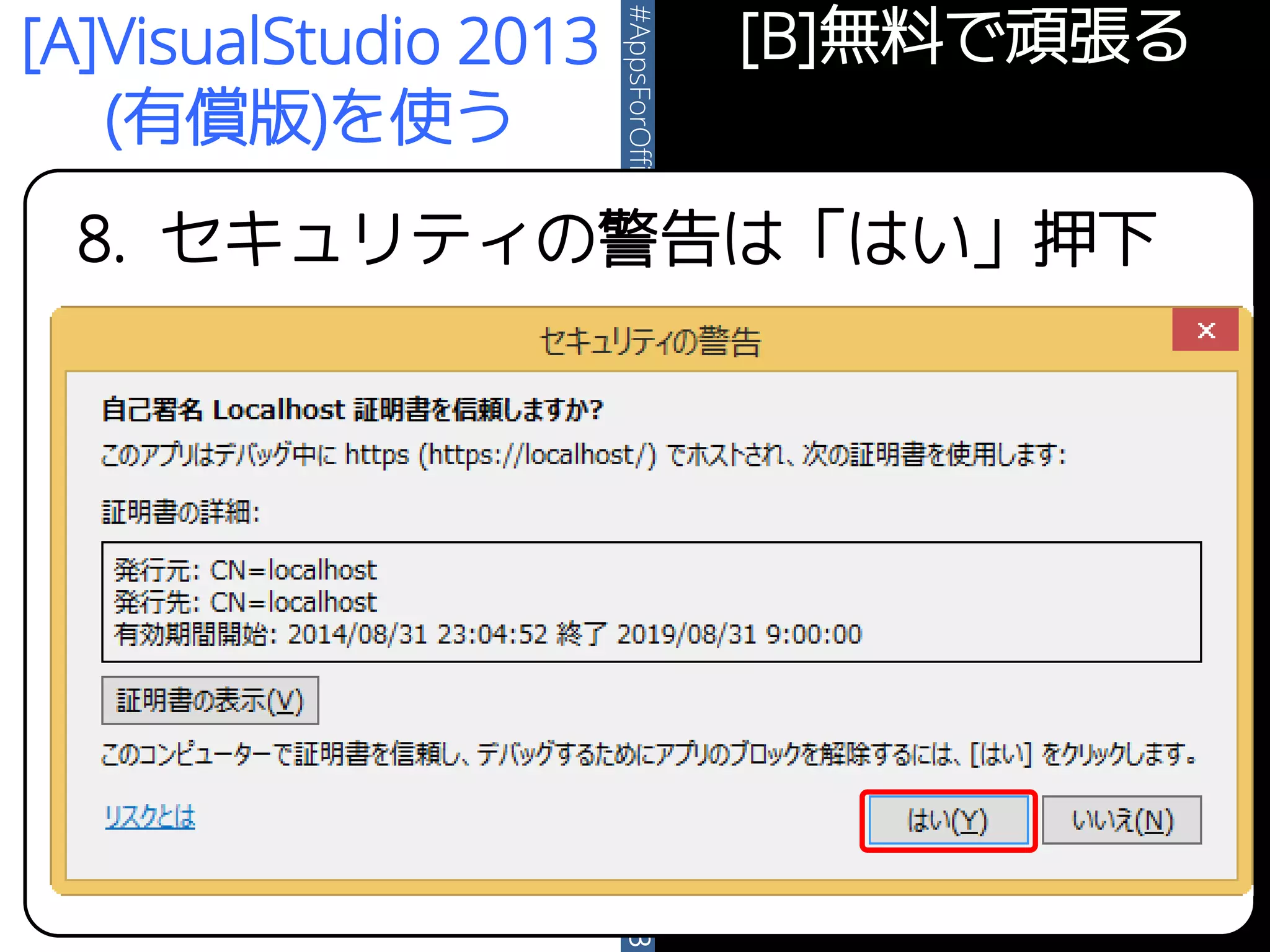Close the セキュリティの警告 dialog

(x=1205, y=330)
